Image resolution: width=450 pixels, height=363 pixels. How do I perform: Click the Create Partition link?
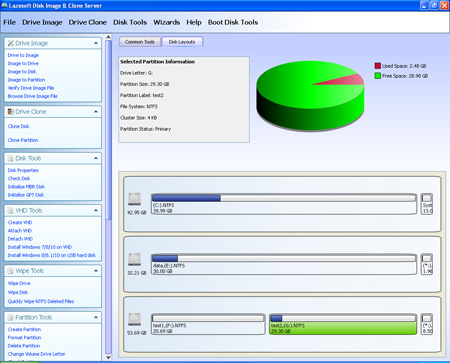25,329
